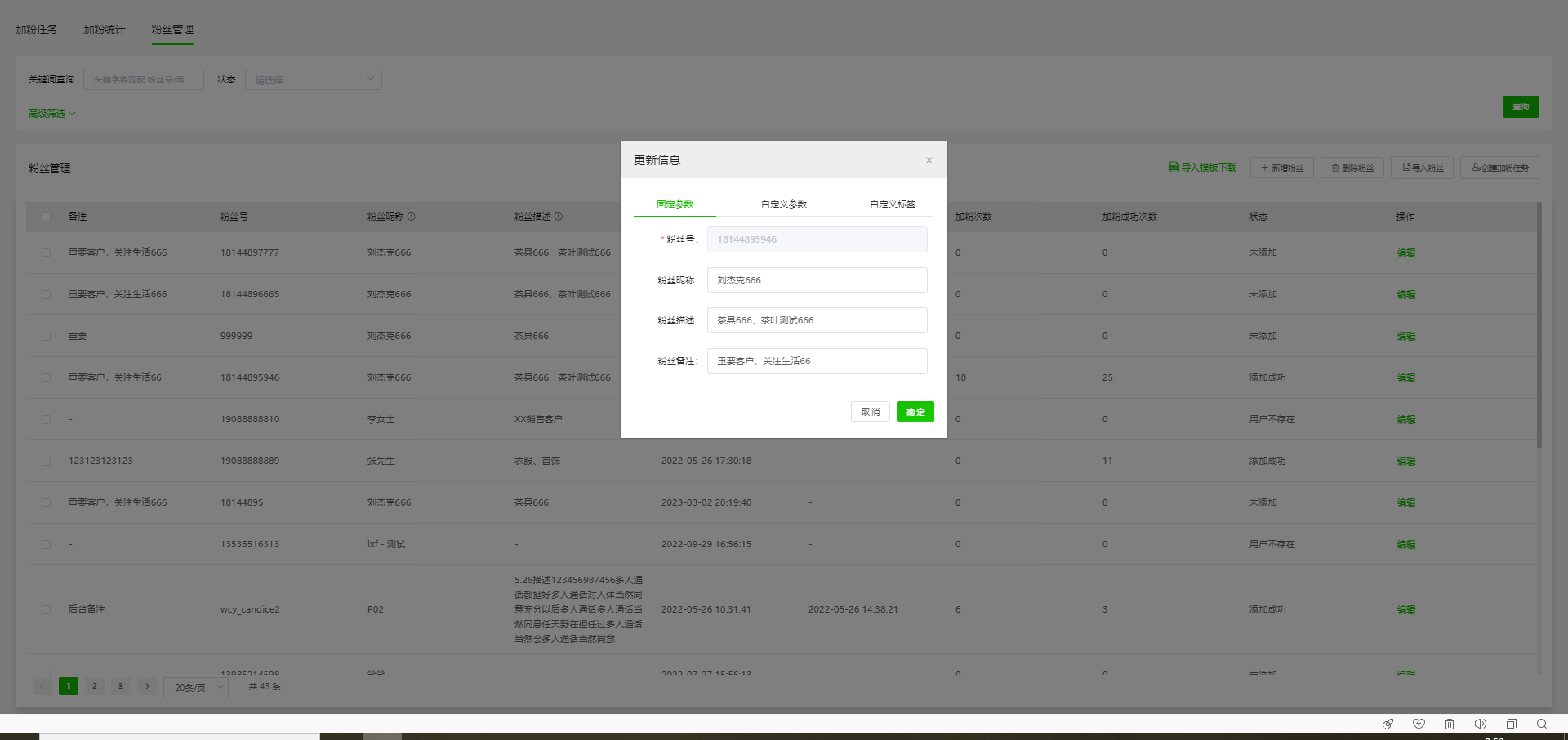Switch to the 自定义标签 tab

point(893,204)
